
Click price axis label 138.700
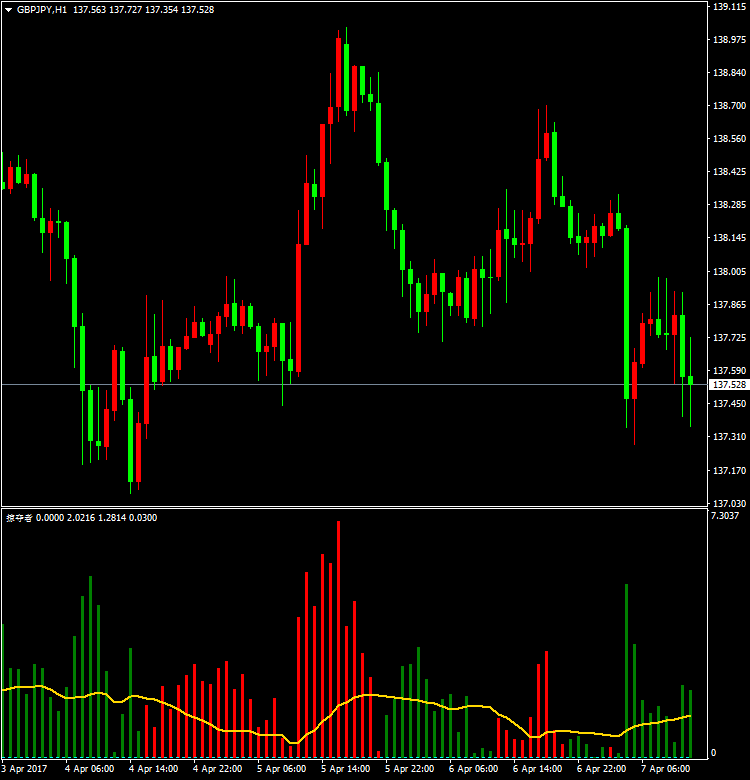(730, 105)
